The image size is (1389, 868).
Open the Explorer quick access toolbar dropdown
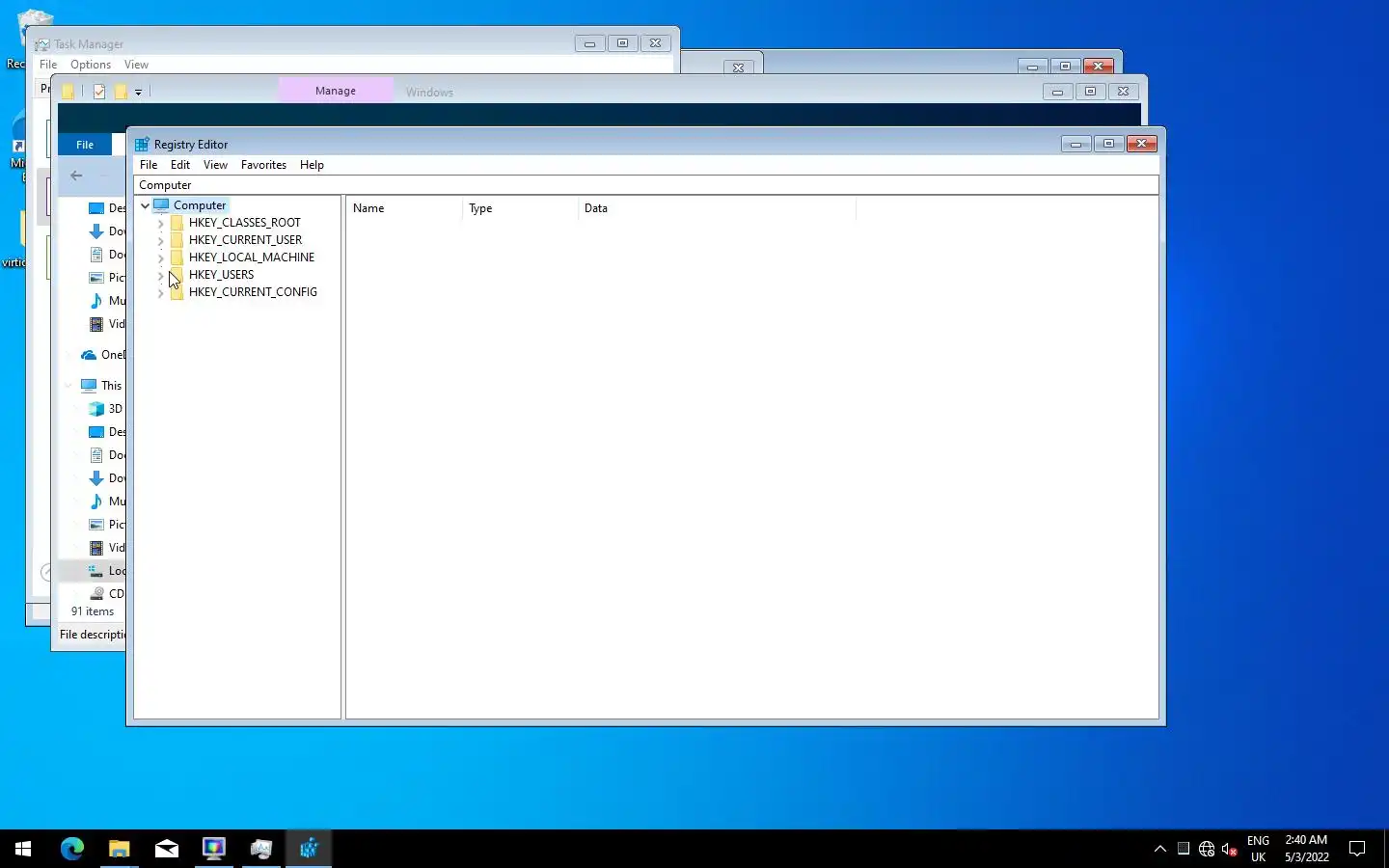pos(138,93)
